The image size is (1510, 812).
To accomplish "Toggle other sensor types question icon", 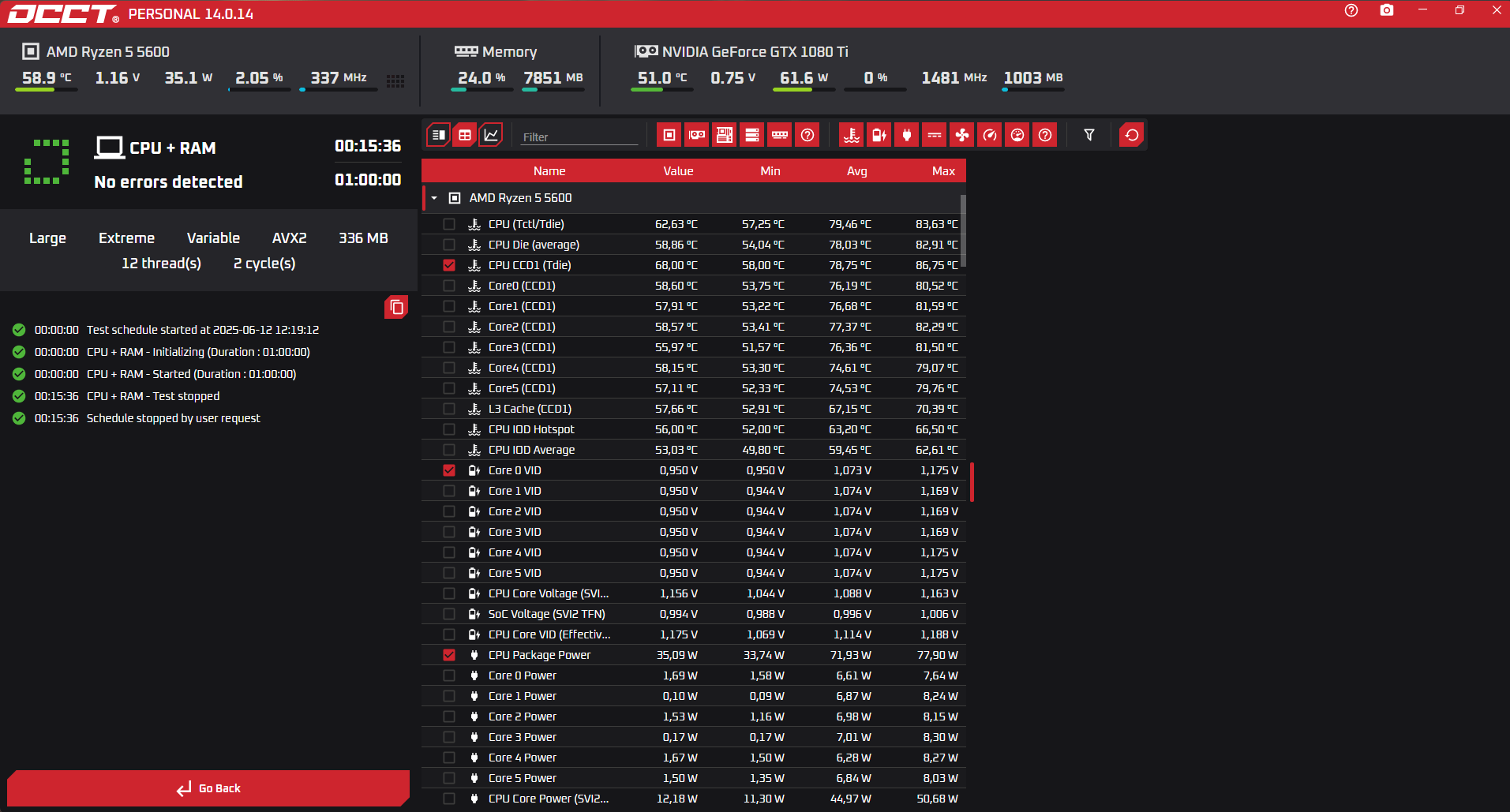I will pyautogui.click(x=1045, y=135).
